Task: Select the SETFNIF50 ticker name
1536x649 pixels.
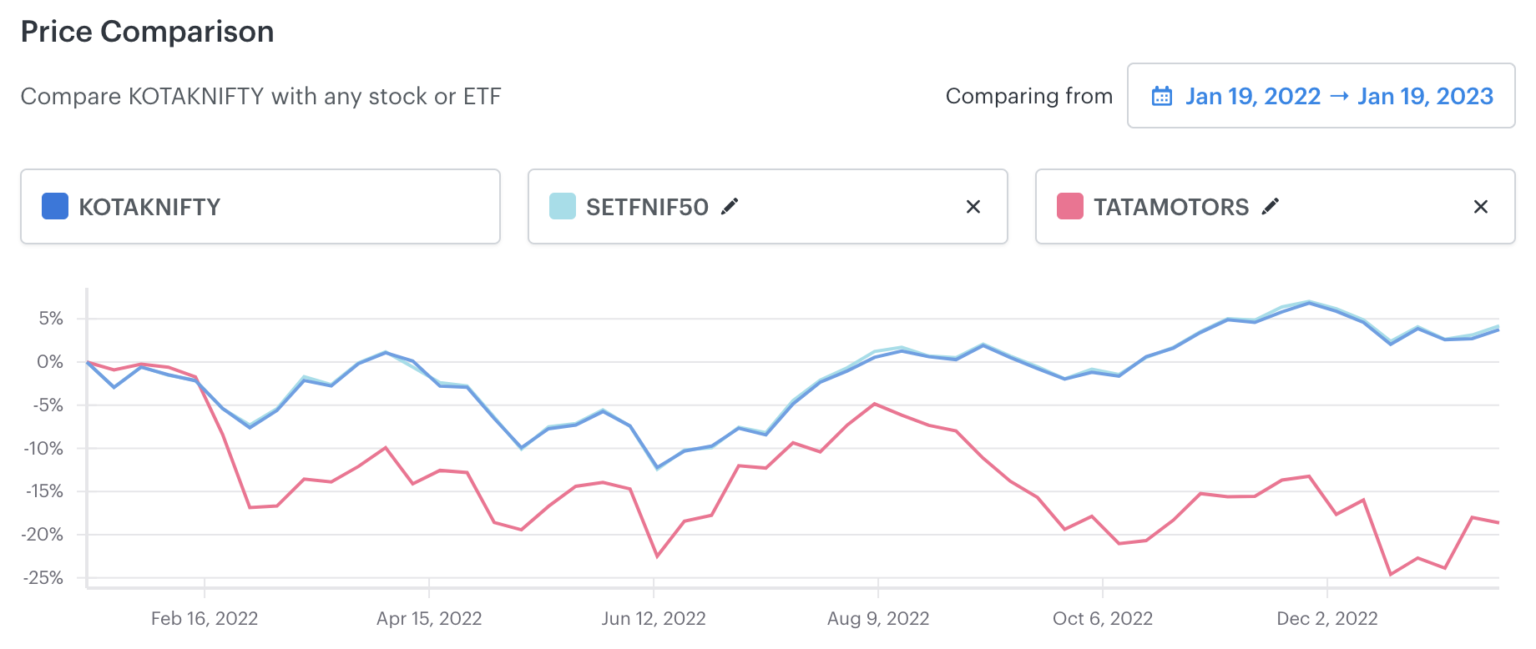Action: (647, 207)
